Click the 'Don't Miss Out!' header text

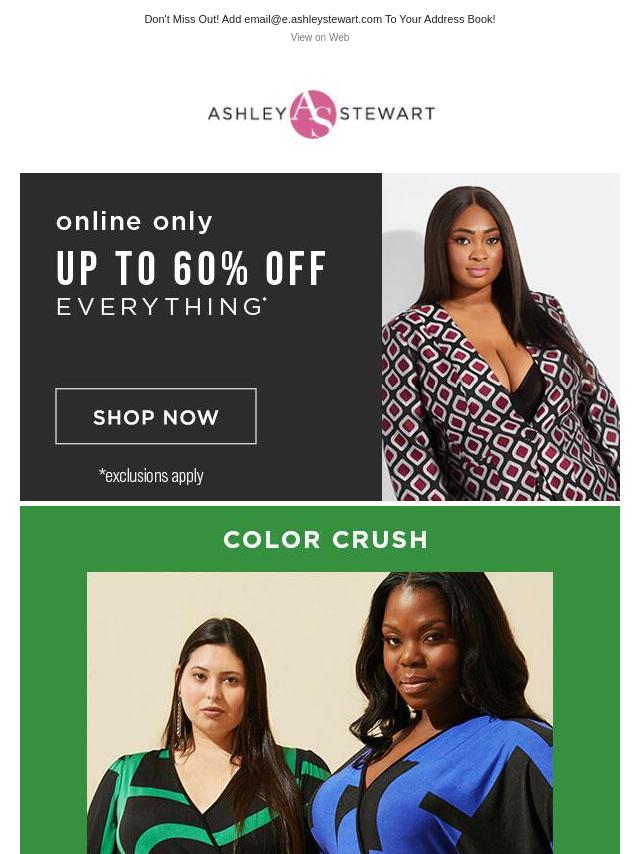point(181,19)
